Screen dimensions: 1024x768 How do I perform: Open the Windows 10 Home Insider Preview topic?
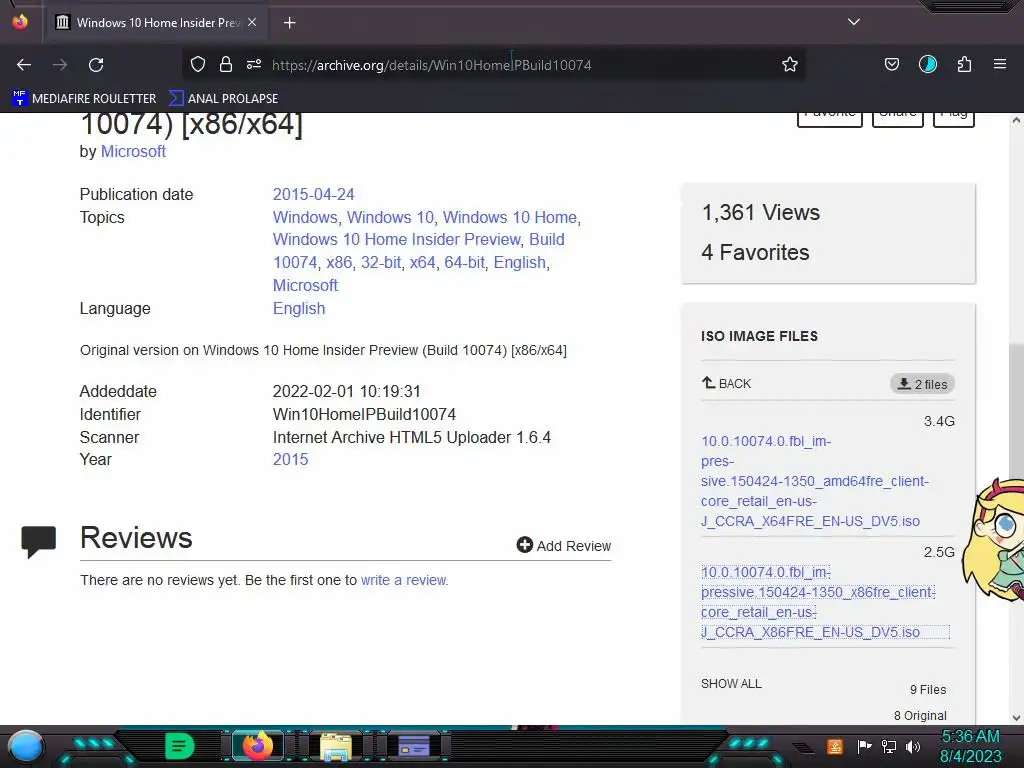click(396, 240)
